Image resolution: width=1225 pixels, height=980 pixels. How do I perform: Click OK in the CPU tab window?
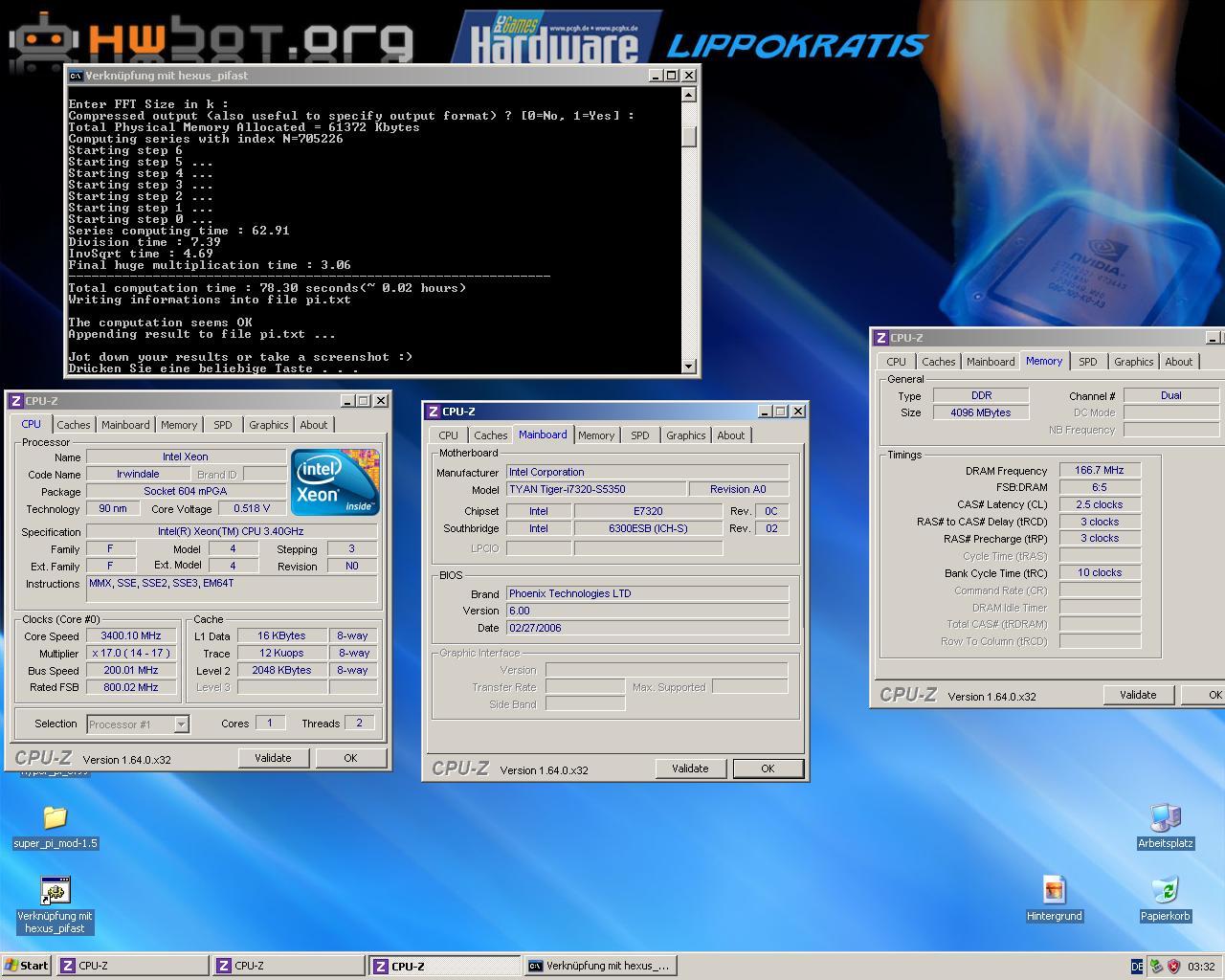point(350,758)
